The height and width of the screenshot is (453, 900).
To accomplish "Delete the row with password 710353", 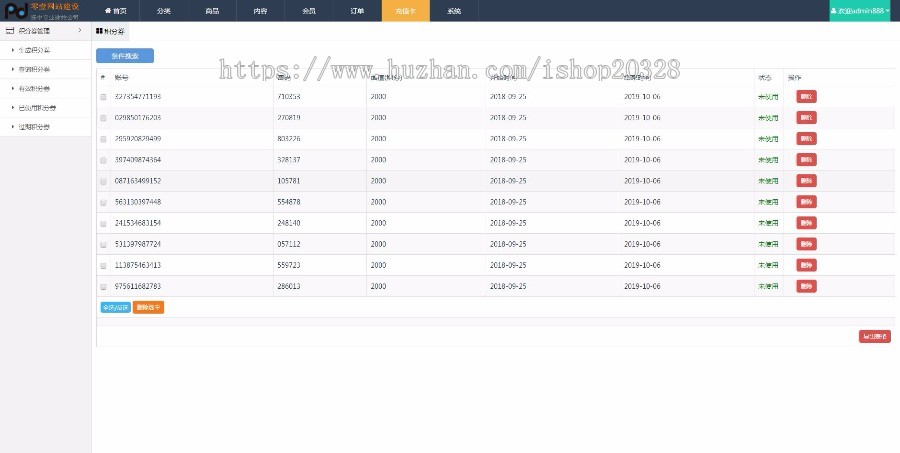I will [x=806, y=96].
